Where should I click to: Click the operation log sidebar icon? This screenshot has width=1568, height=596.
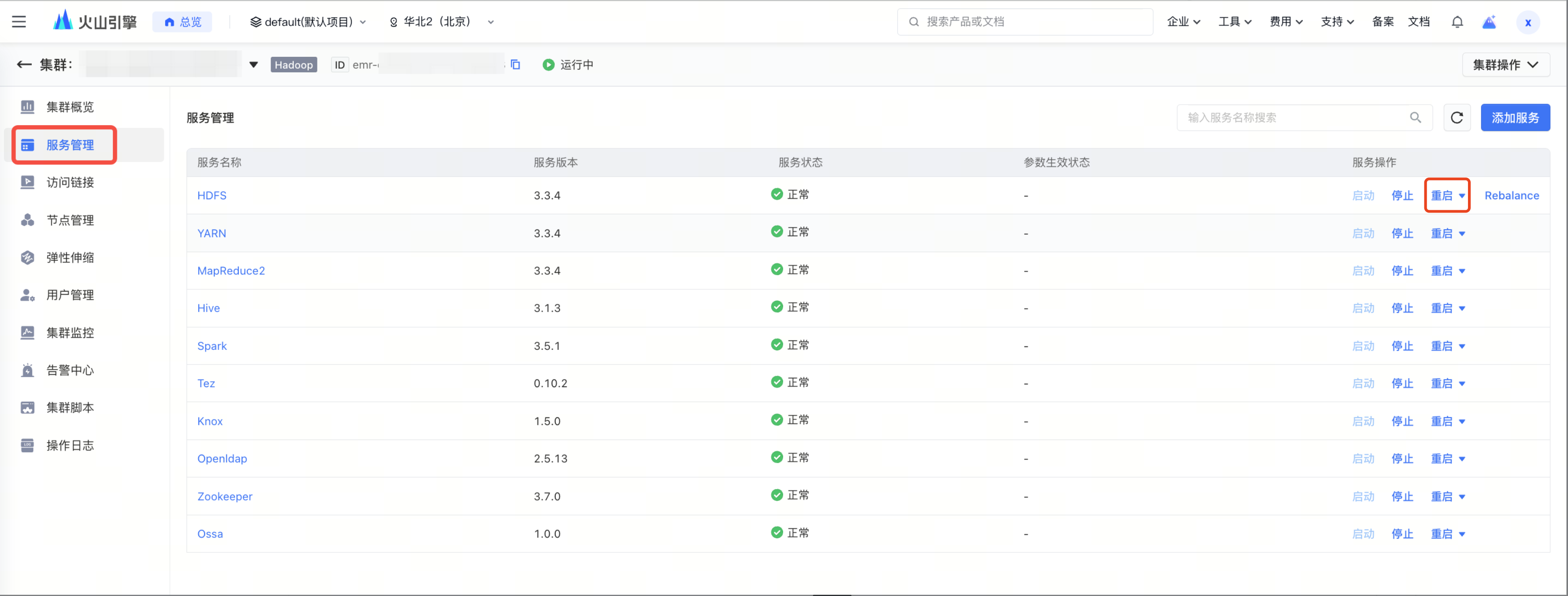point(27,445)
